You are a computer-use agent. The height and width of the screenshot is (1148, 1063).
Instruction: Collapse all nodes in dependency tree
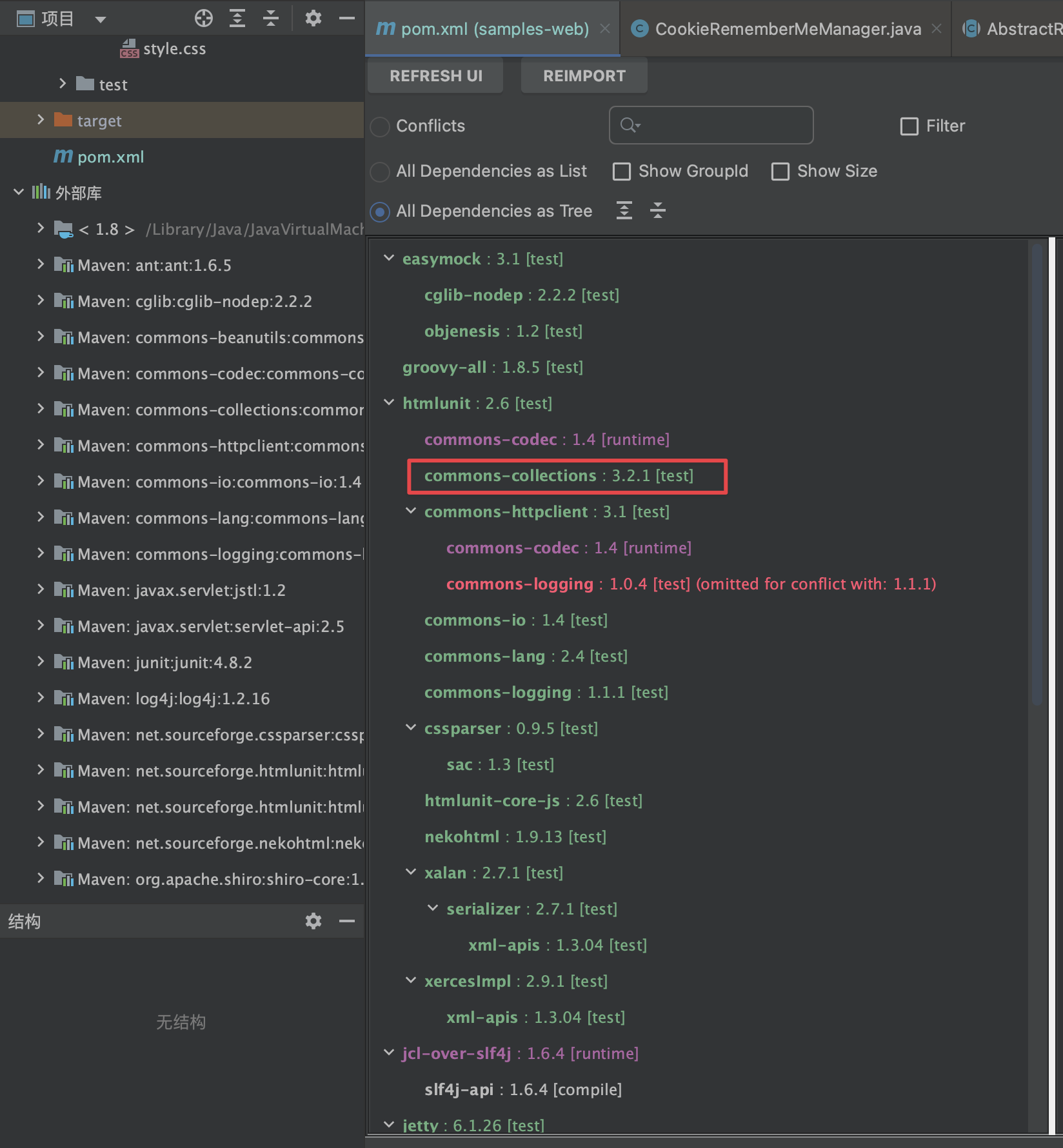658,210
